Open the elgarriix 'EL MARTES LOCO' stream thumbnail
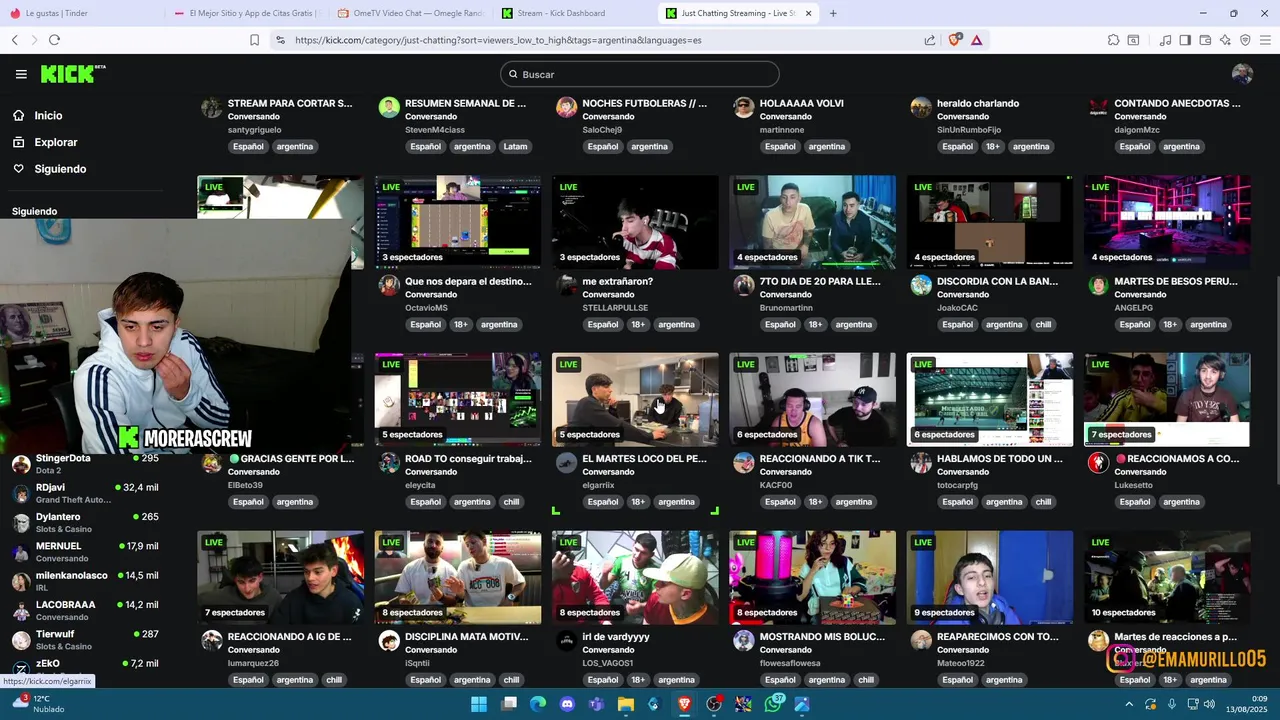 pos(635,399)
